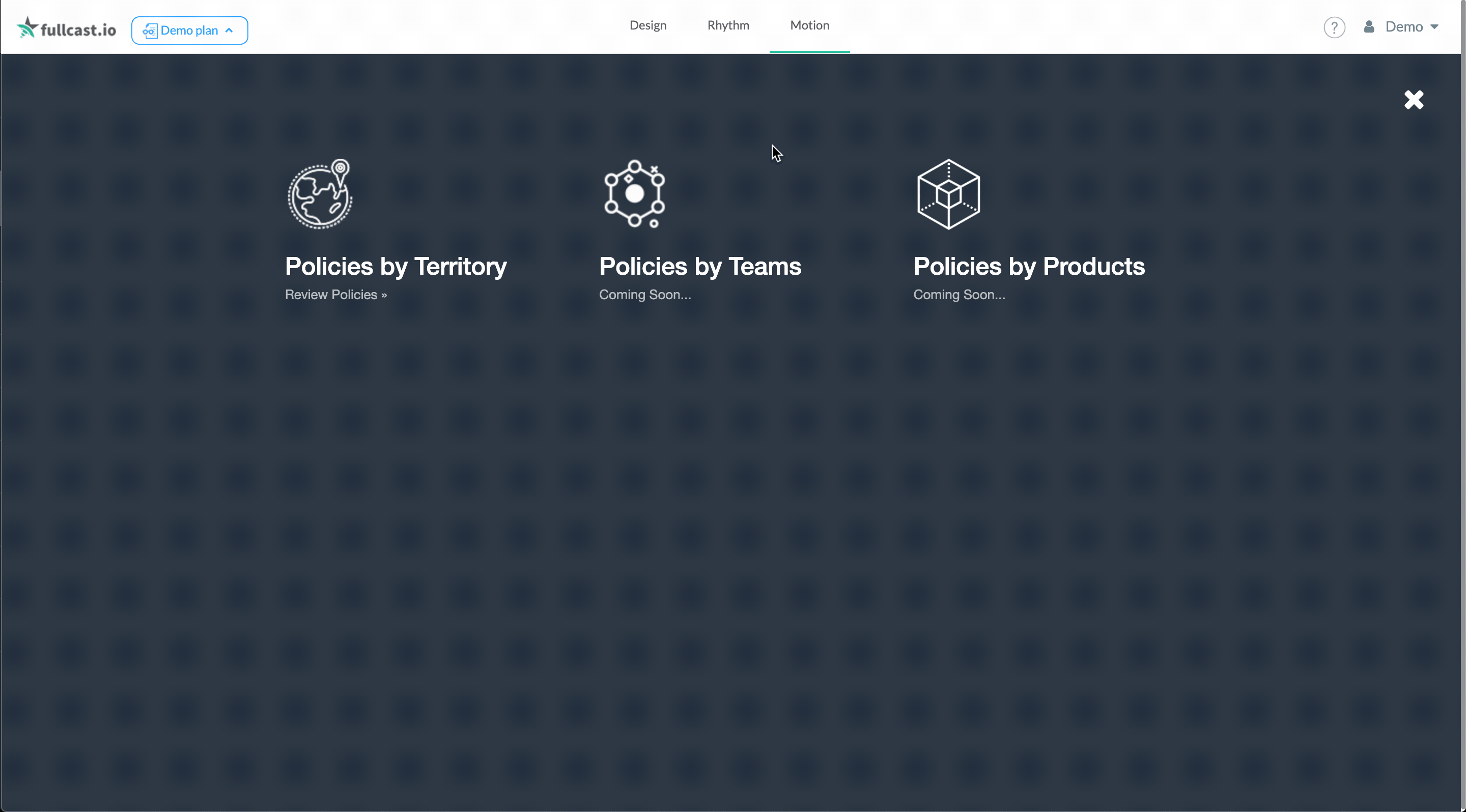Close the policies overlay with X
This screenshot has width=1466, height=812.
pyautogui.click(x=1414, y=100)
